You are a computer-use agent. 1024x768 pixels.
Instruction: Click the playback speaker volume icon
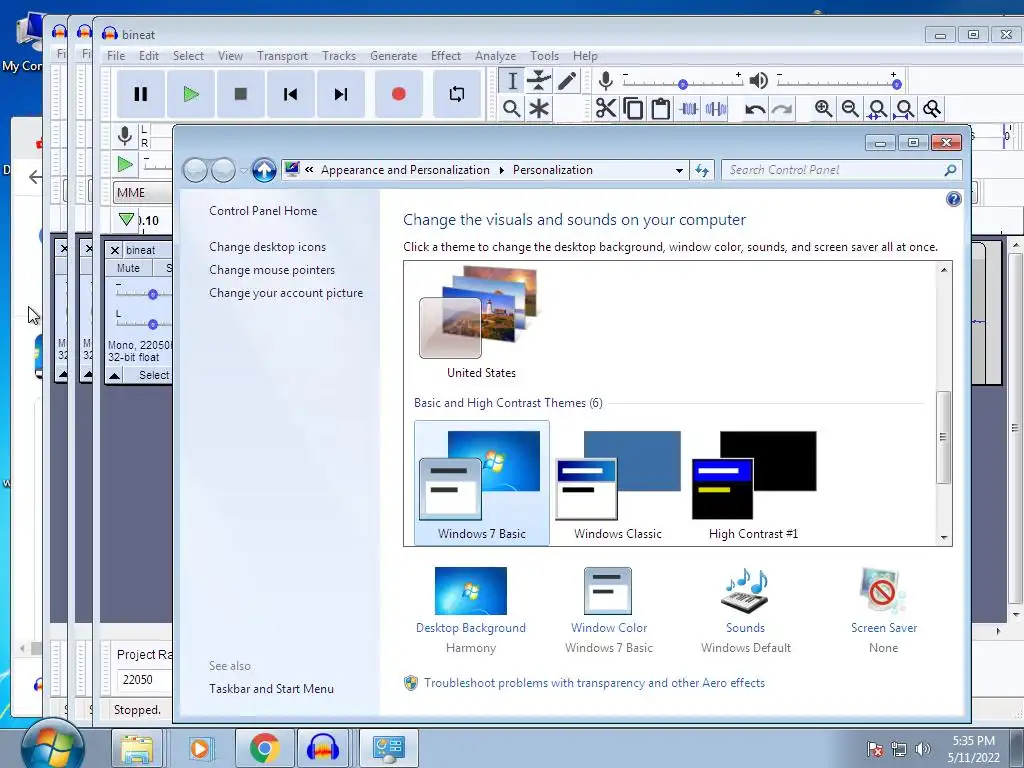758,81
